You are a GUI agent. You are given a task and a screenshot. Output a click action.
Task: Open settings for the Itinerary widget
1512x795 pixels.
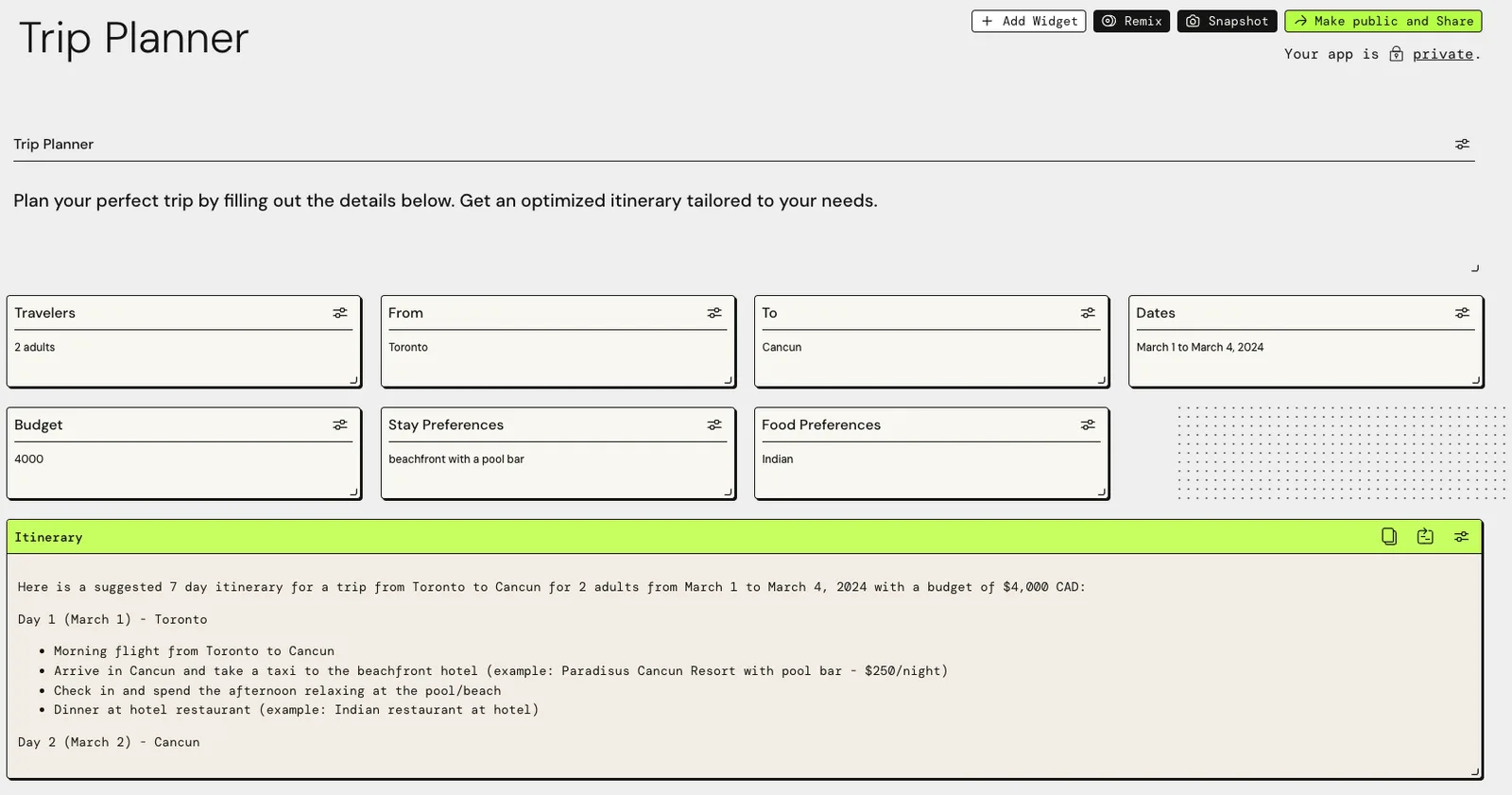pos(1461,537)
